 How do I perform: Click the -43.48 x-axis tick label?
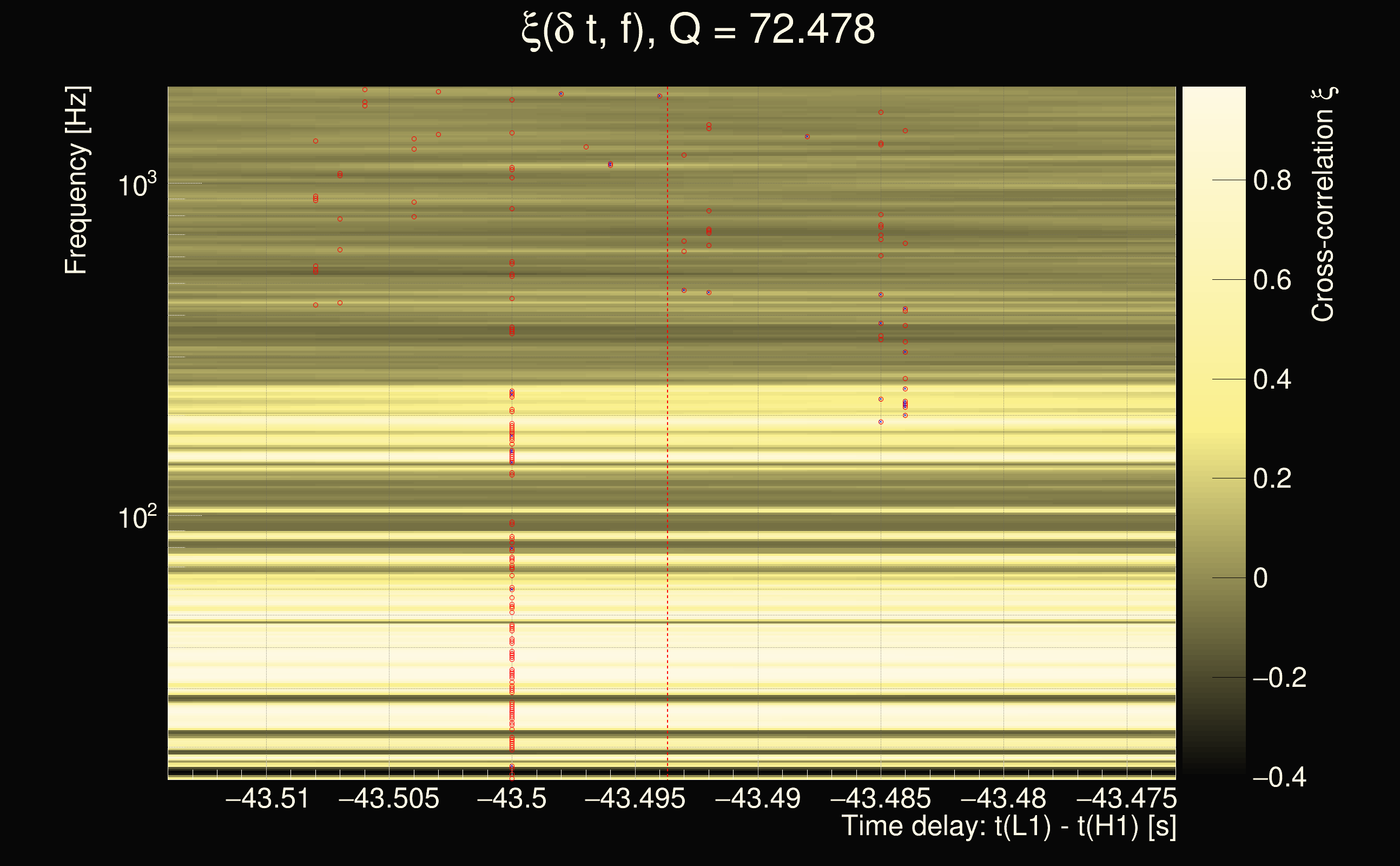click(1003, 798)
